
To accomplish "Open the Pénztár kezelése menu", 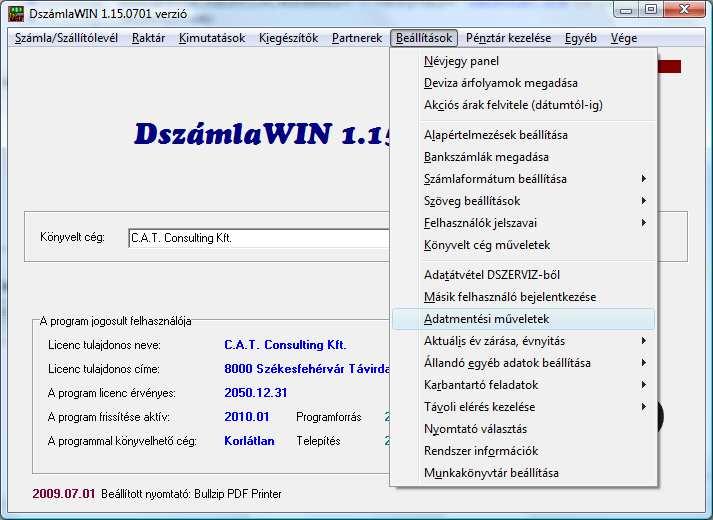I will pyautogui.click(x=508, y=38).
